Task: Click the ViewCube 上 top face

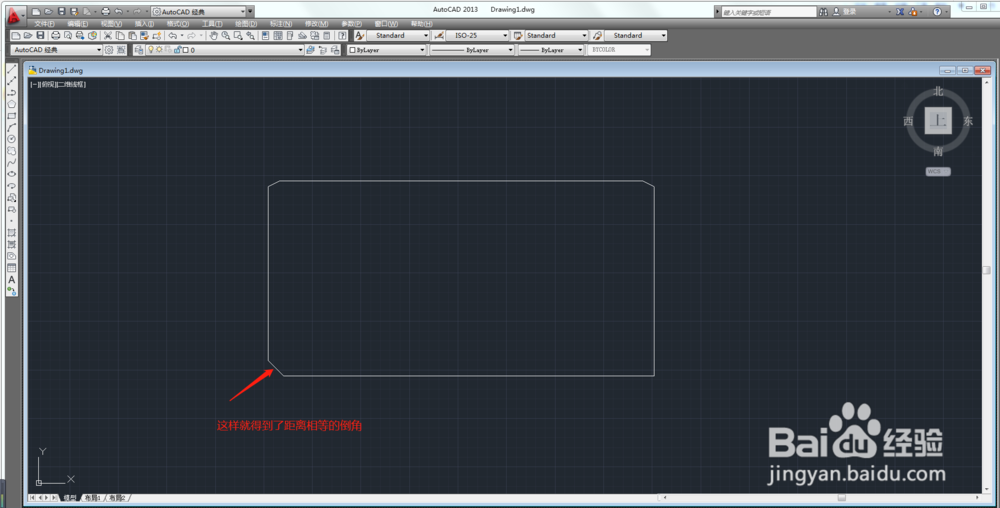Action: [x=938, y=120]
